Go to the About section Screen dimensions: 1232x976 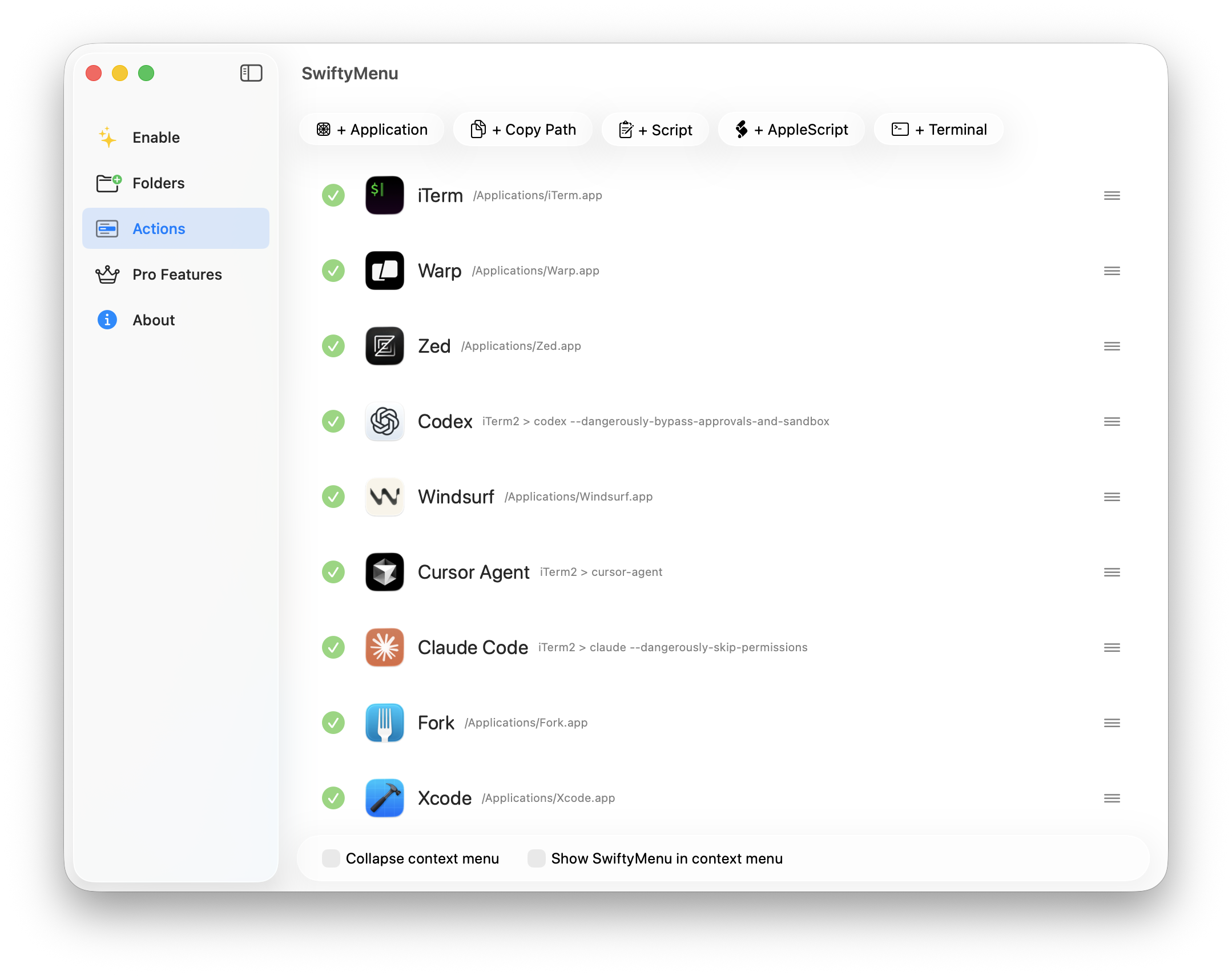point(153,320)
